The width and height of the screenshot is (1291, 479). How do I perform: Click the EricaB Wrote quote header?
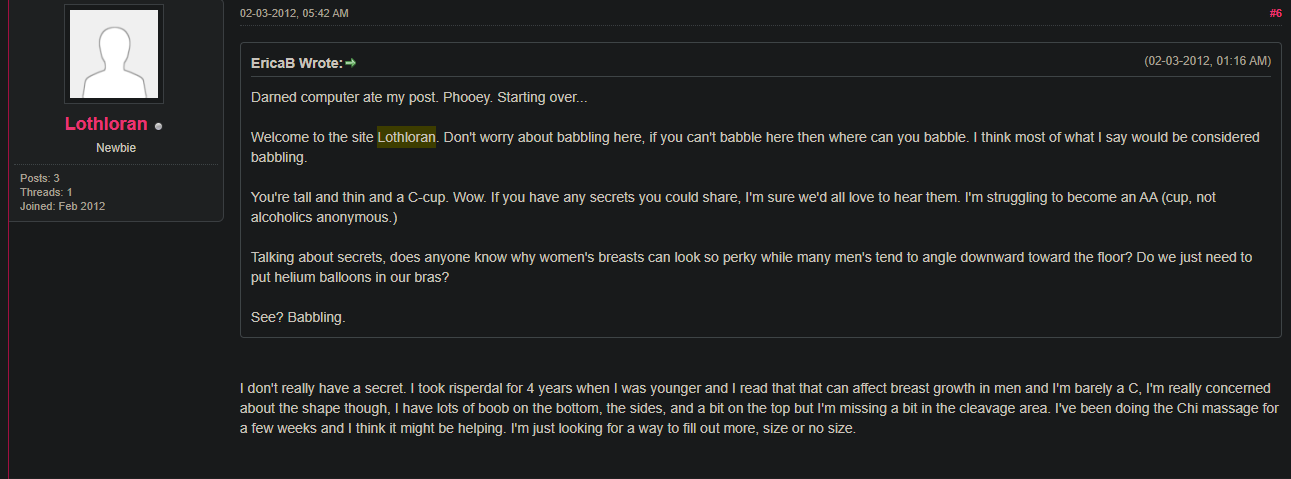pyautogui.click(x=297, y=63)
